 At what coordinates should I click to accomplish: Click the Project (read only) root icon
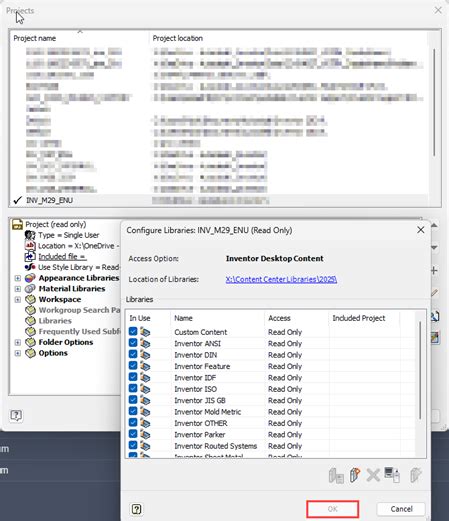click(x=17, y=224)
